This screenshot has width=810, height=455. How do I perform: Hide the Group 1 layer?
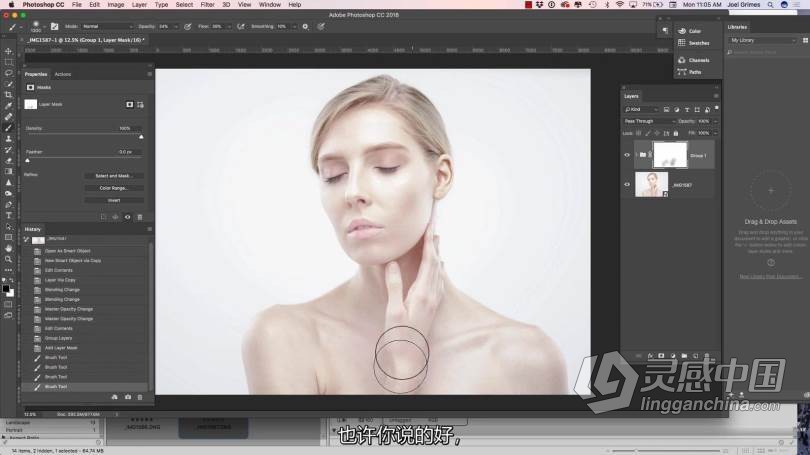627,155
